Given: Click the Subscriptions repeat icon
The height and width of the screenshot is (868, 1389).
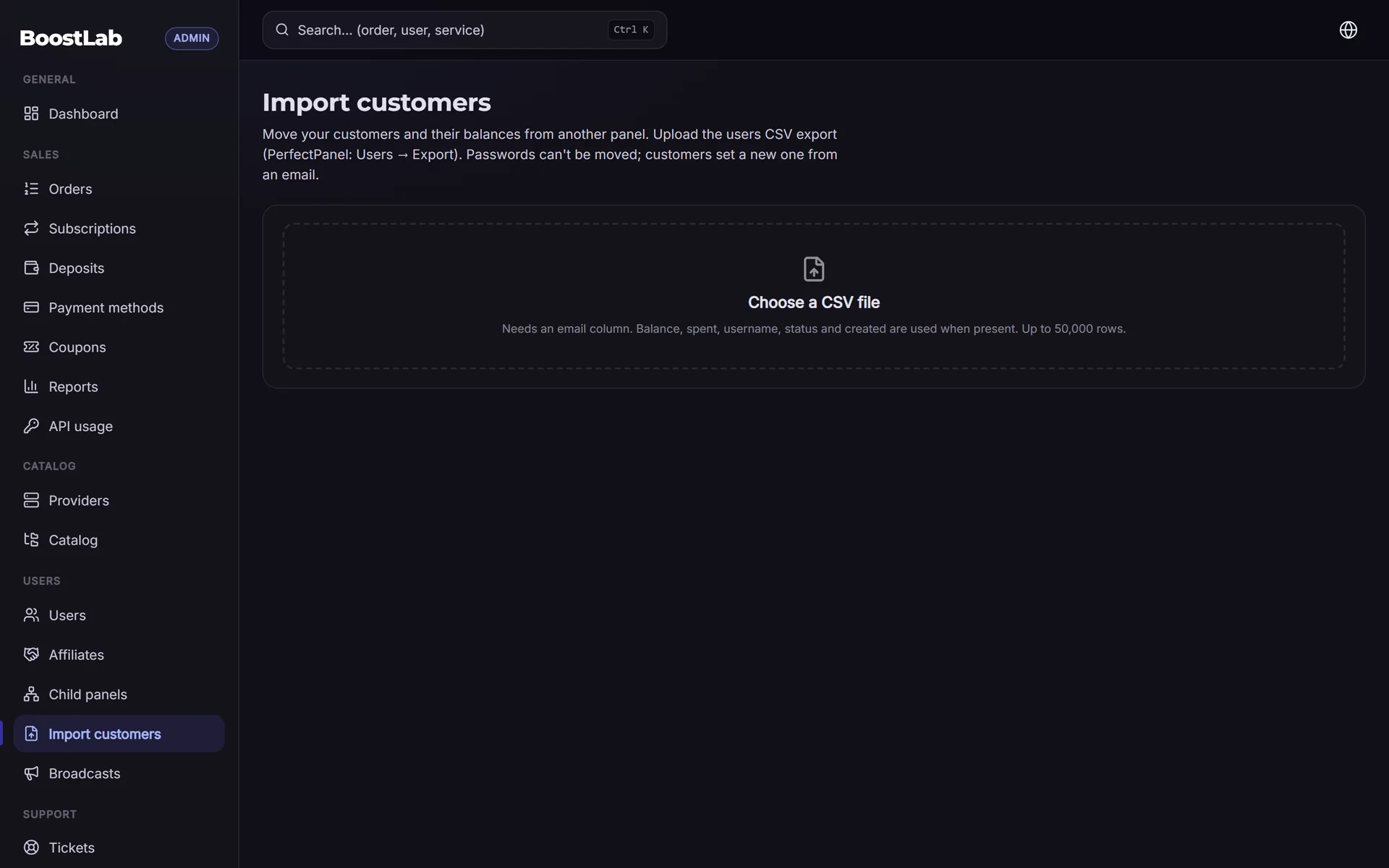Looking at the screenshot, I should (x=31, y=229).
